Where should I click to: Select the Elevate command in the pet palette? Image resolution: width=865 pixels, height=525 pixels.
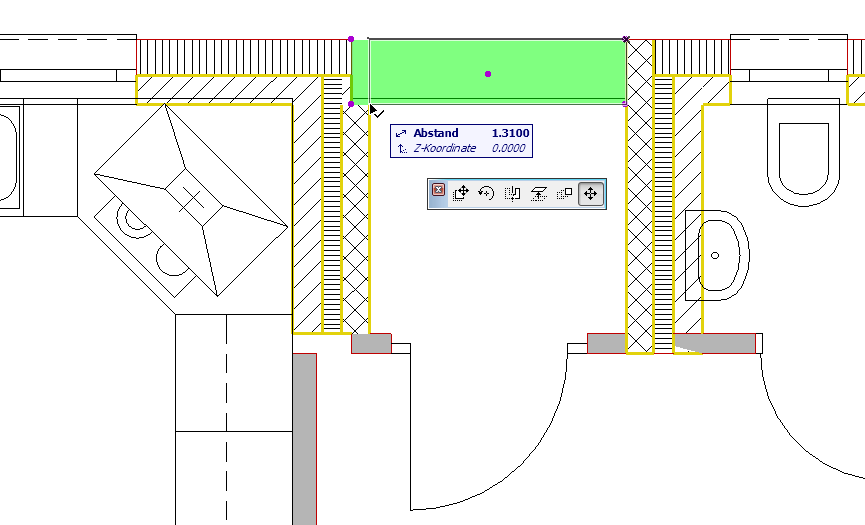pos(538,194)
